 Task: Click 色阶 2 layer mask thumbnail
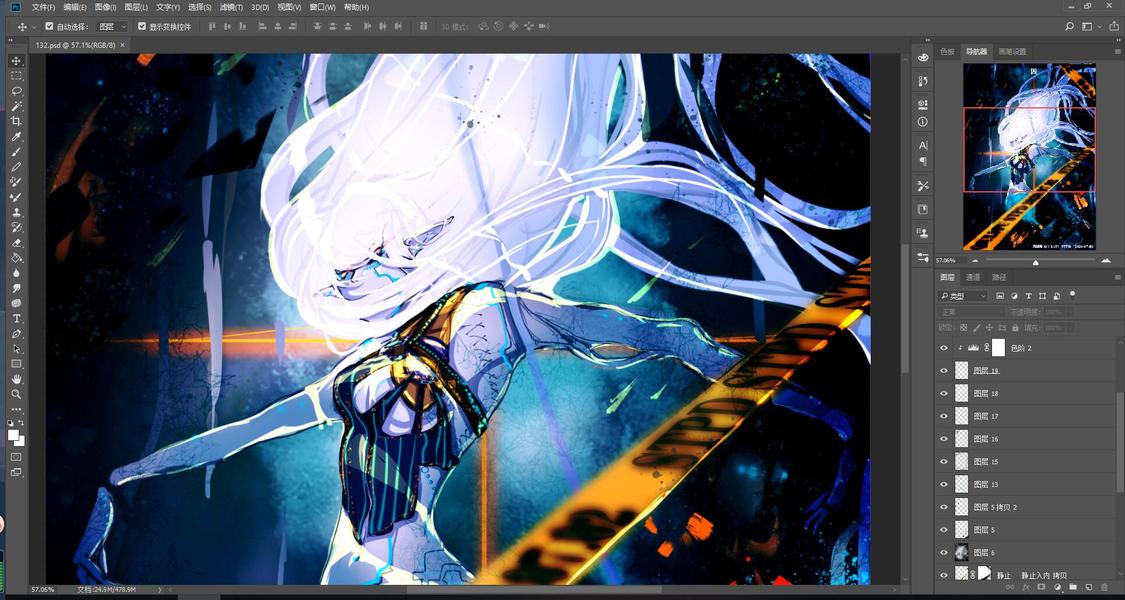pyautogui.click(x=999, y=348)
